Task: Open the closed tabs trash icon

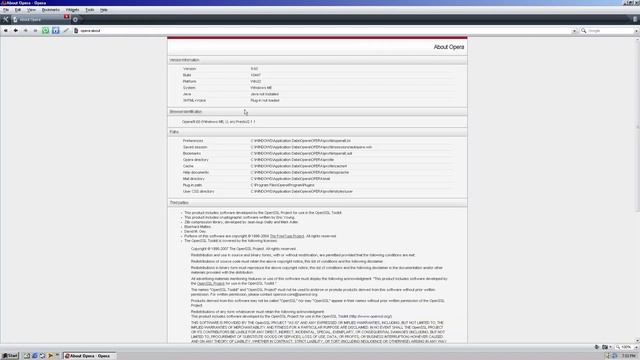Action: click(635, 19)
